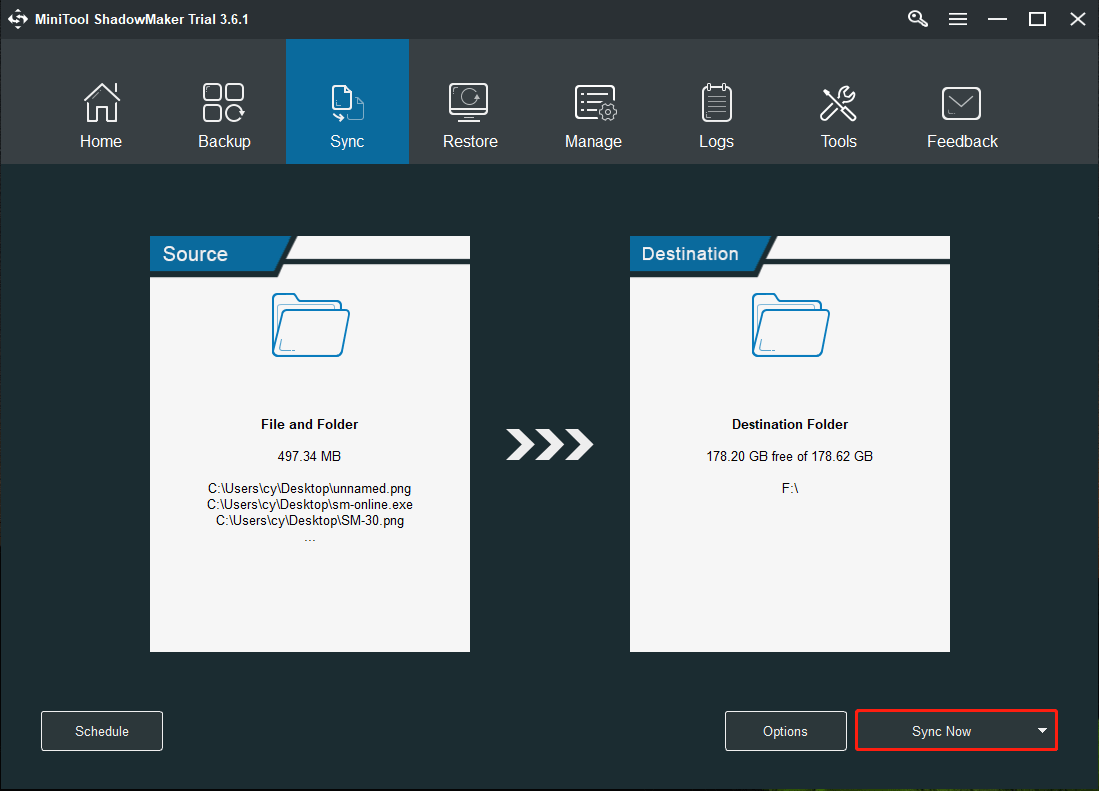This screenshot has width=1099, height=791.
Task: Open the hamburger menu in title bar
Action: (x=957, y=19)
